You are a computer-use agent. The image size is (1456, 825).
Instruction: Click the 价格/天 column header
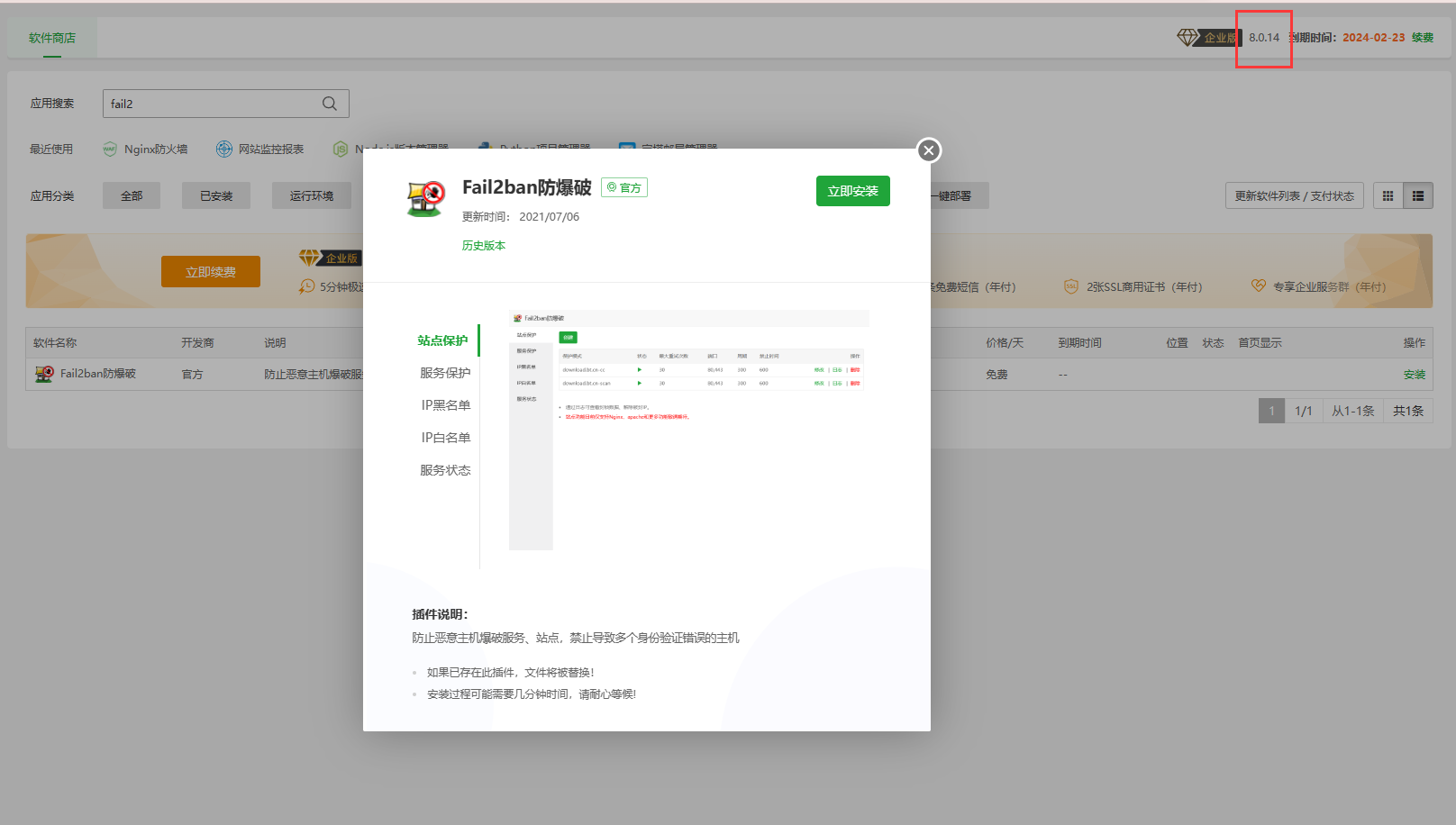coord(1005,343)
